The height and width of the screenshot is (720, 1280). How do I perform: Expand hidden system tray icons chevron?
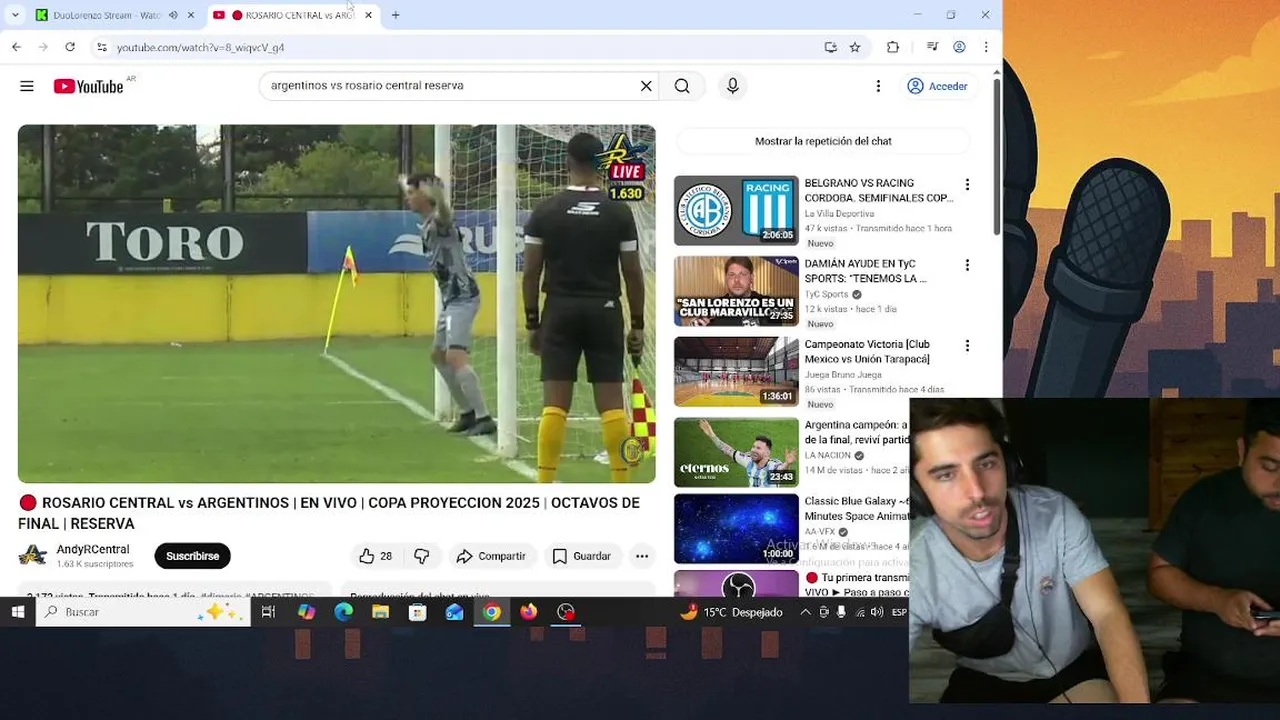(x=805, y=612)
